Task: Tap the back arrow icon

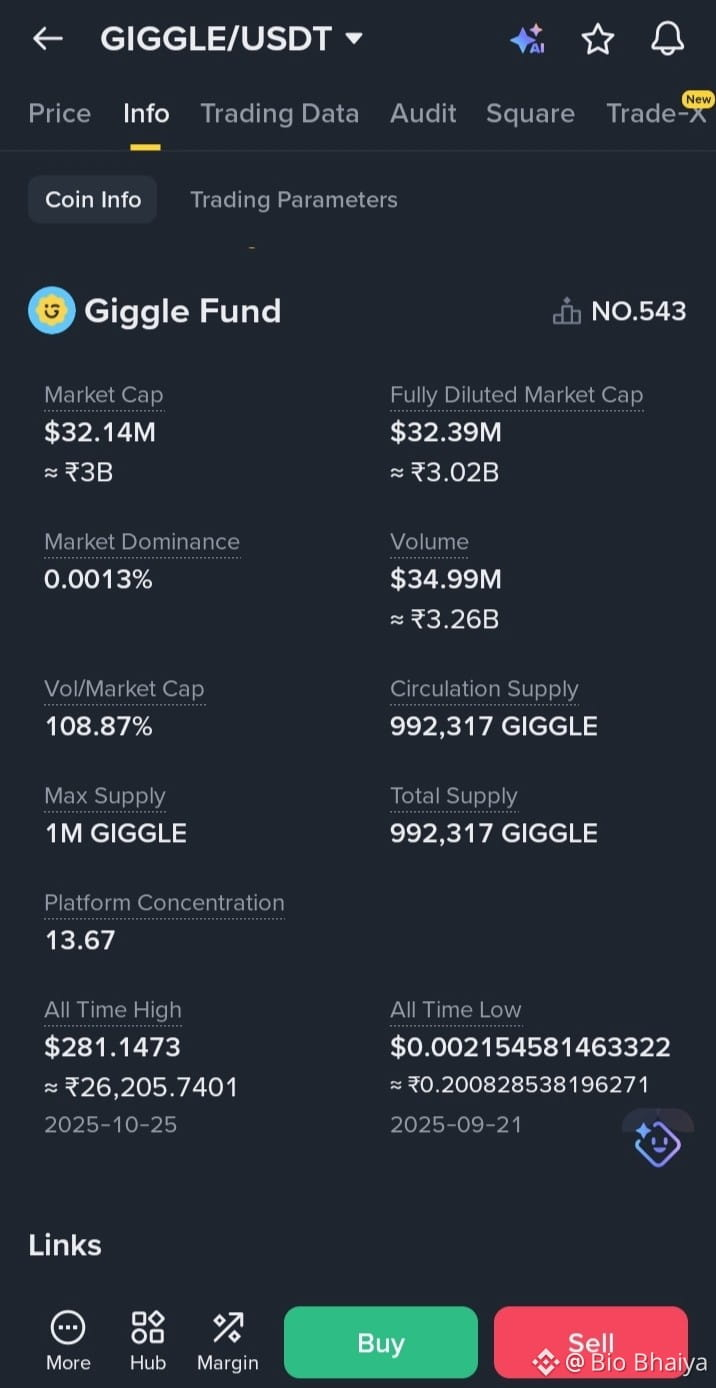Action: 47,39
